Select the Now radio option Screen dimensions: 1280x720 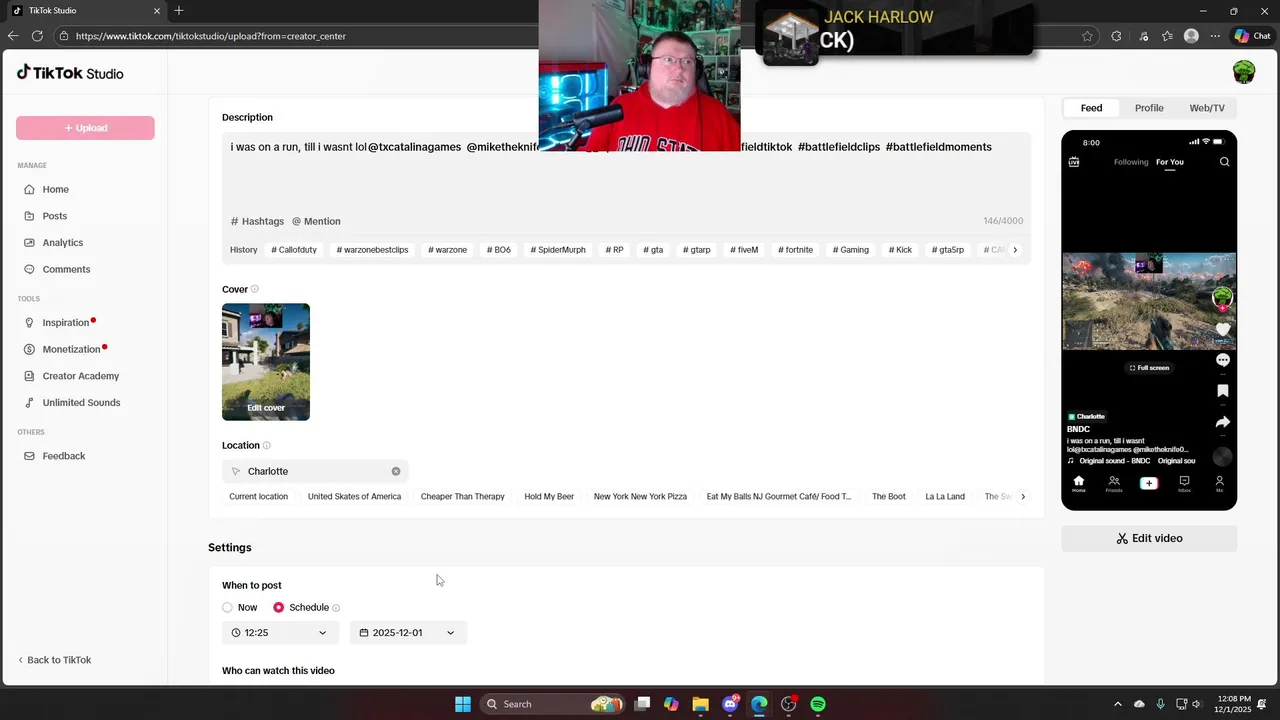point(228,607)
